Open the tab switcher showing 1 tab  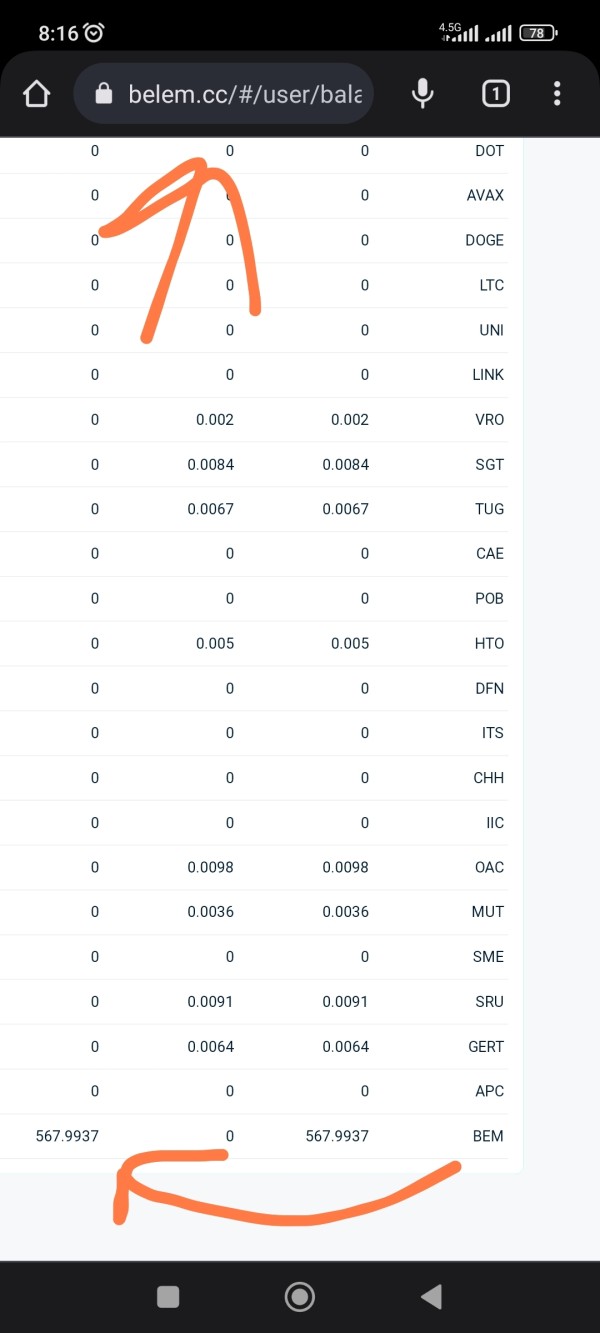pyautogui.click(x=495, y=94)
